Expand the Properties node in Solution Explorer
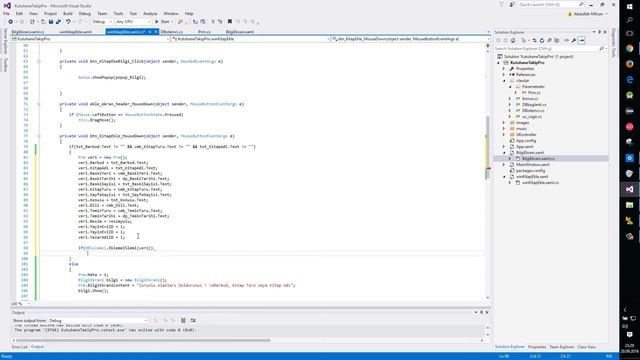640x360 pixels. click(504, 69)
